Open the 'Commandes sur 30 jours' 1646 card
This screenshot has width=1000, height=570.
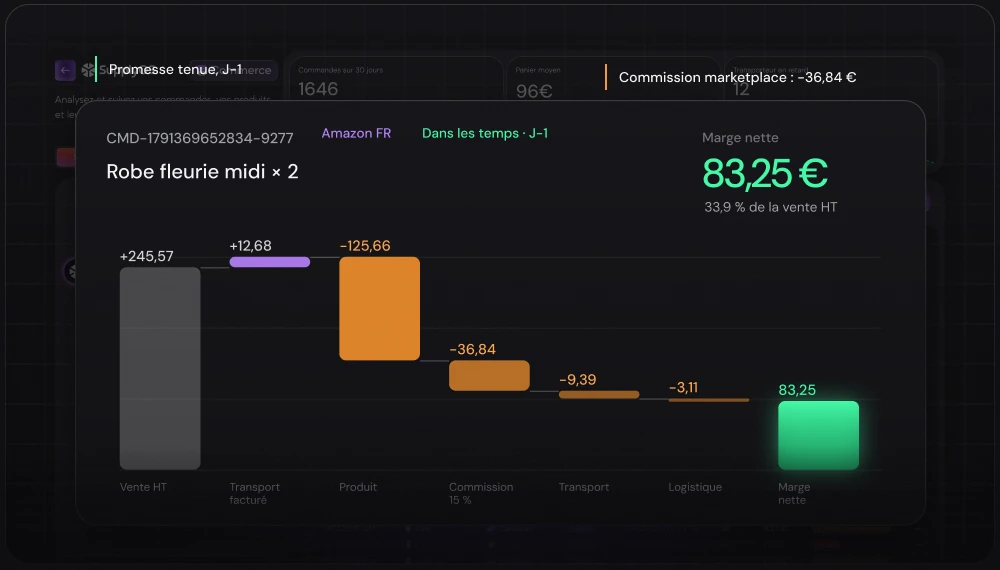[x=395, y=82]
